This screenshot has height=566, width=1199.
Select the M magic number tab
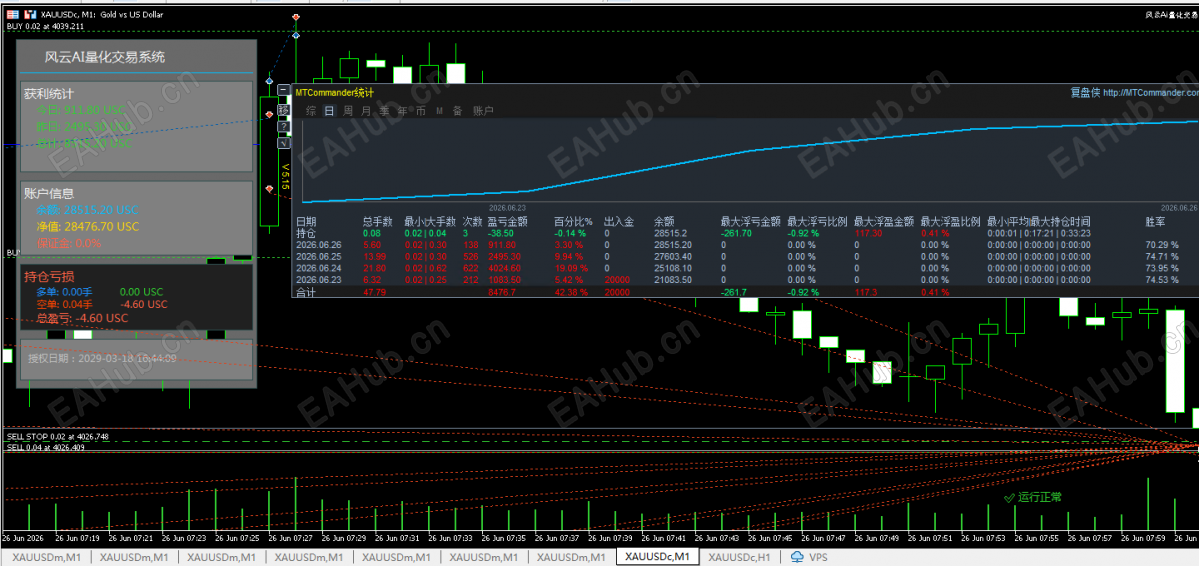(440, 111)
